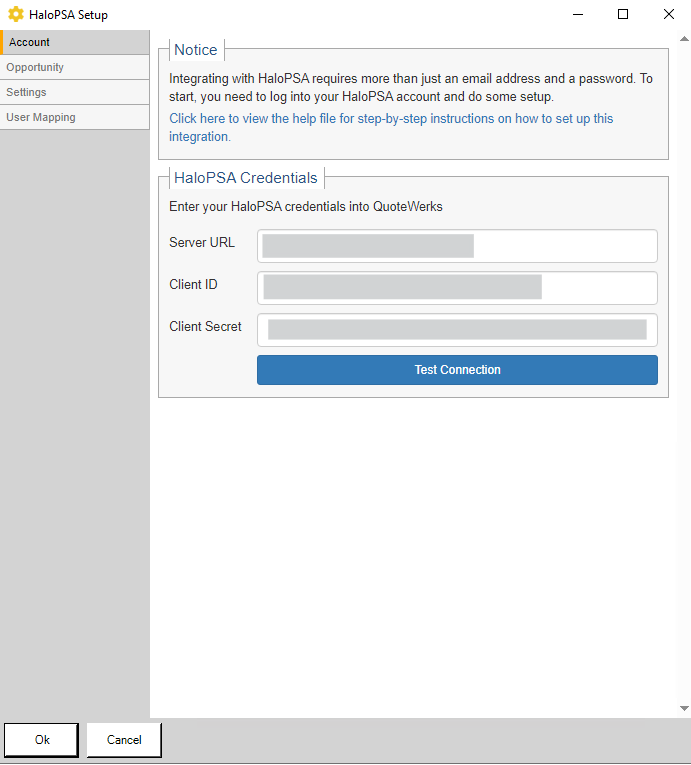Click the Test Connection button

[457, 370]
